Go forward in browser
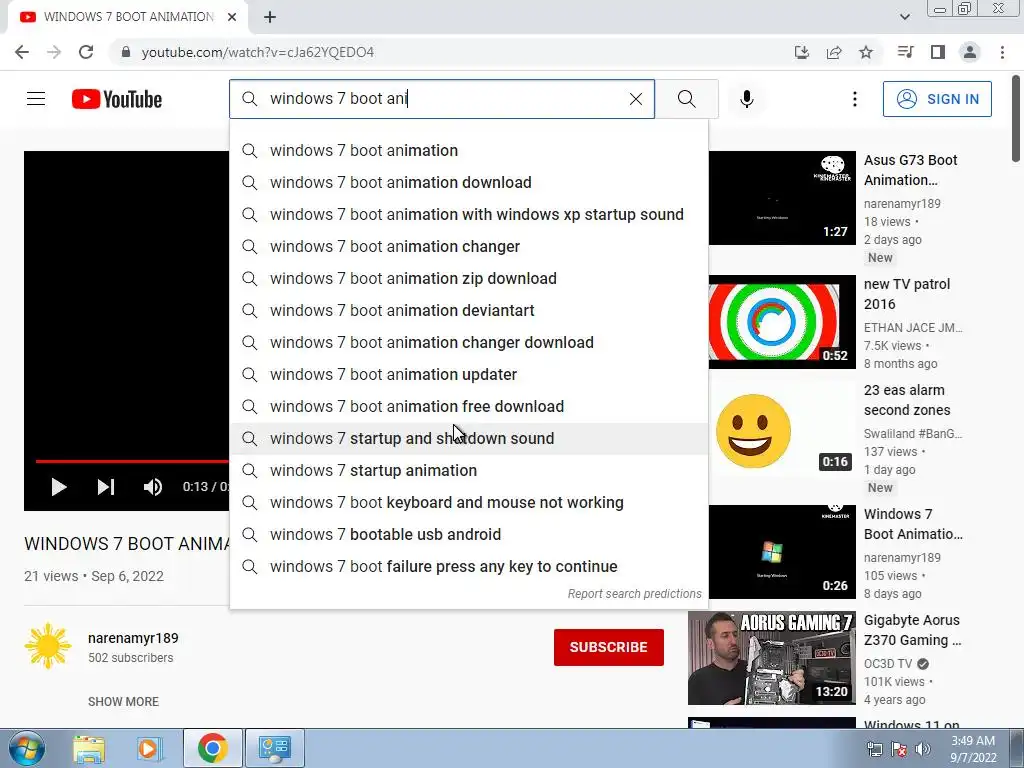 point(54,52)
